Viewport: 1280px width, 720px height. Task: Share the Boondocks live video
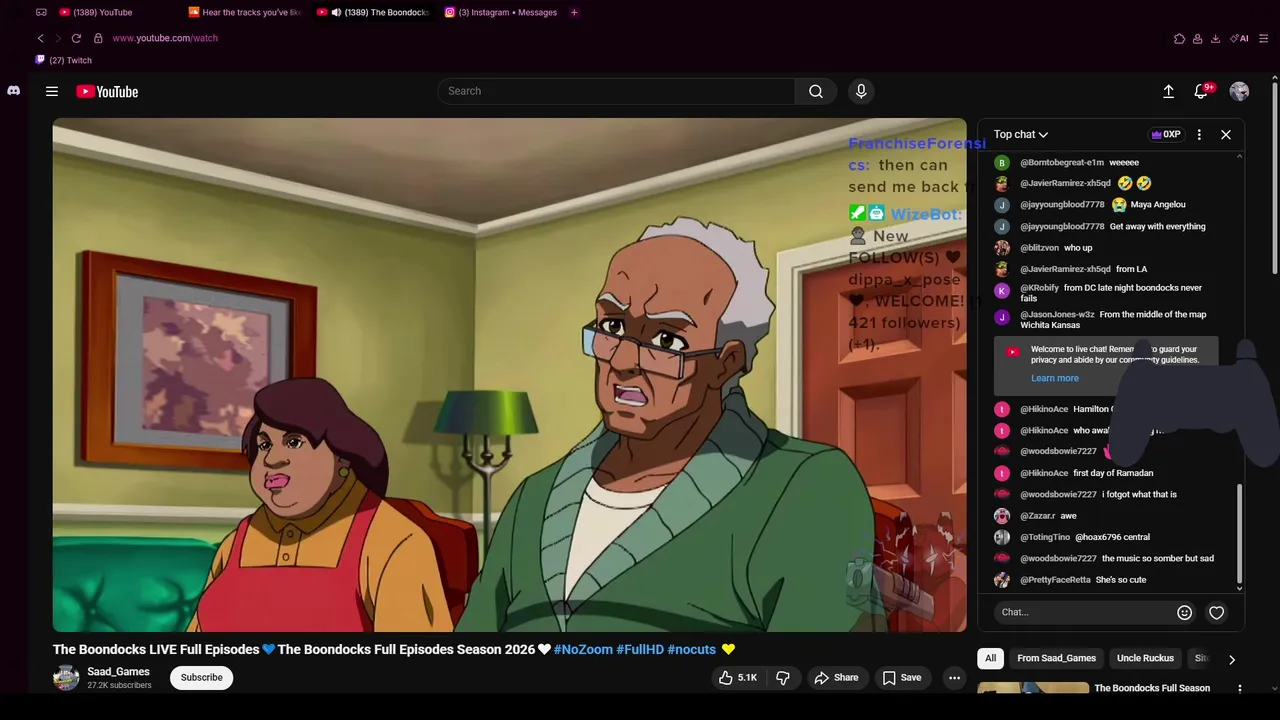tap(836, 678)
